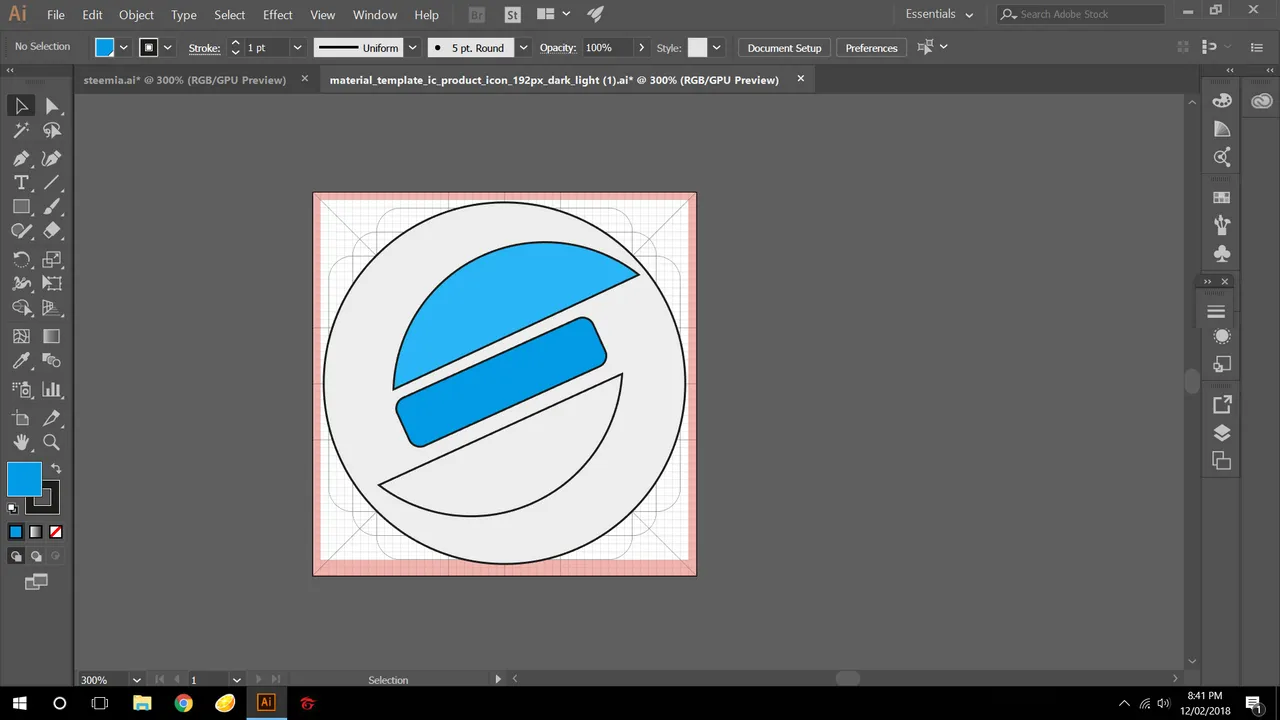
Task: Select the Direct Selection tool
Action: tap(52, 106)
